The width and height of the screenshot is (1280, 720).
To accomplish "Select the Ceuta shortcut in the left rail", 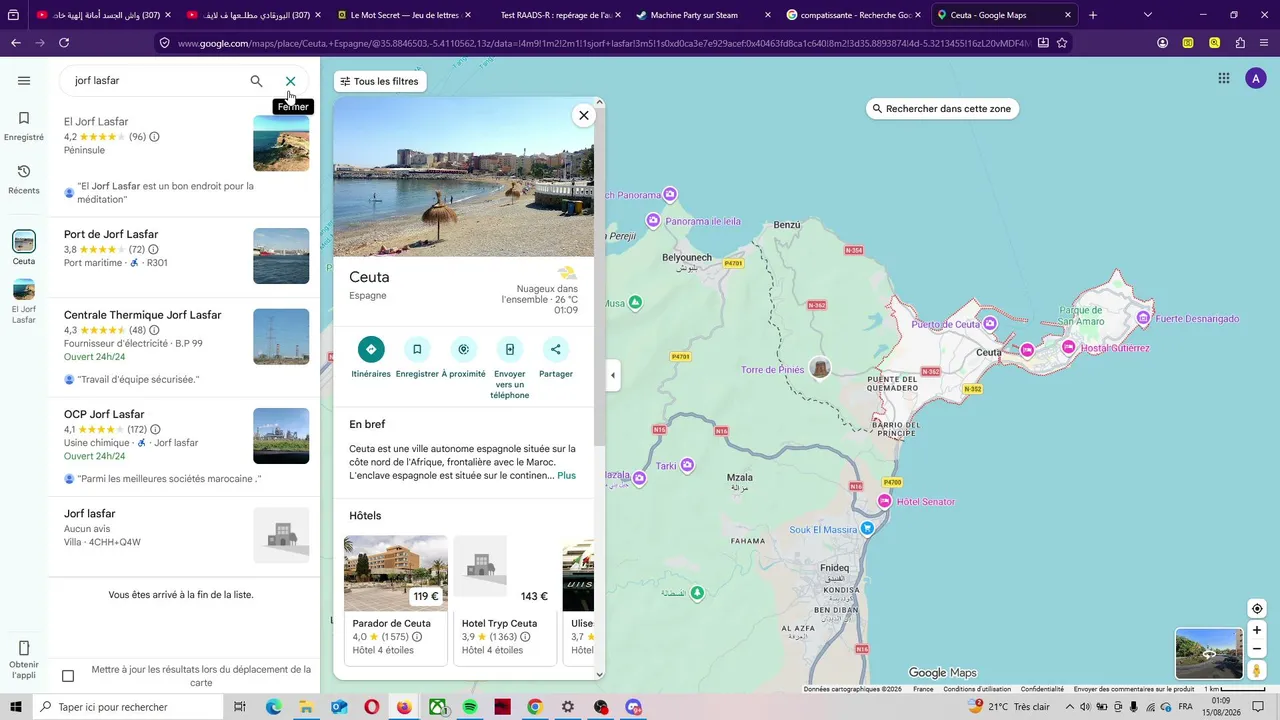I will (x=24, y=247).
